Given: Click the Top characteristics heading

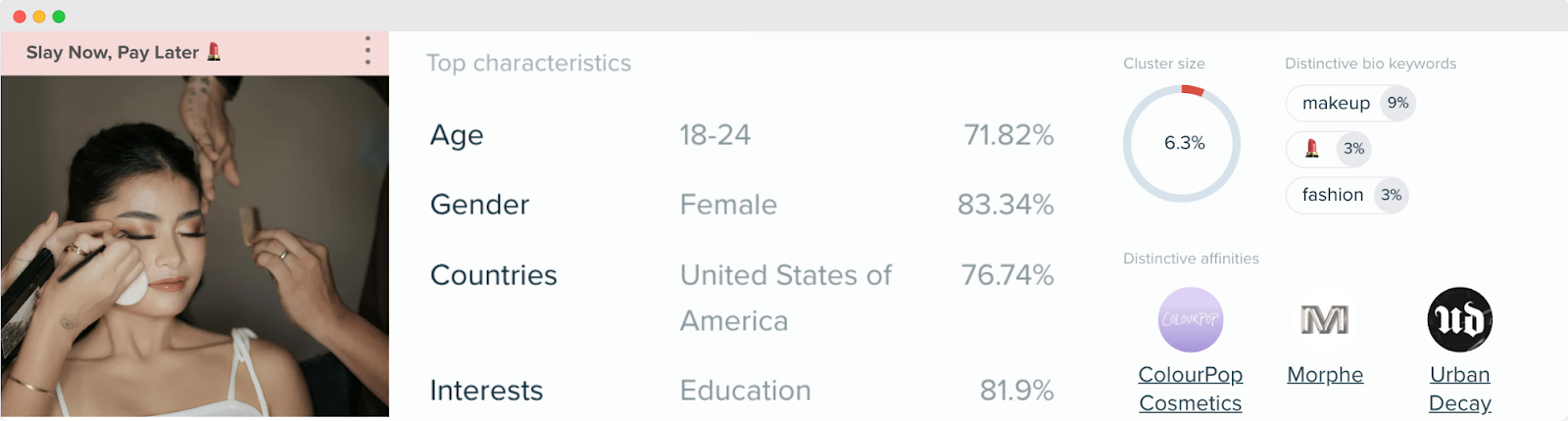Looking at the screenshot, I should tap(529, 63).
